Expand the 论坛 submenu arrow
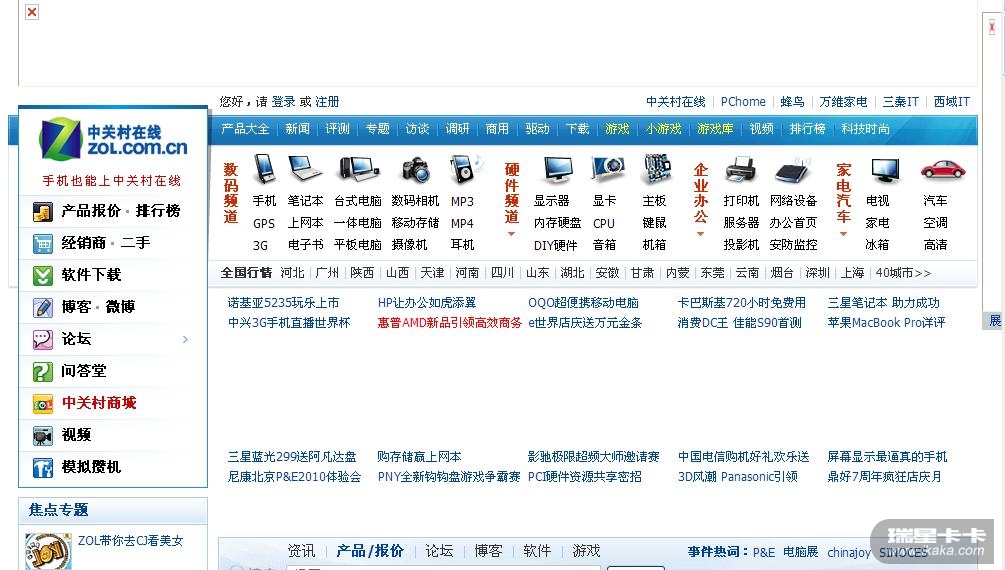The height and width of the screenshot is (570, 1005). [185, 339]
